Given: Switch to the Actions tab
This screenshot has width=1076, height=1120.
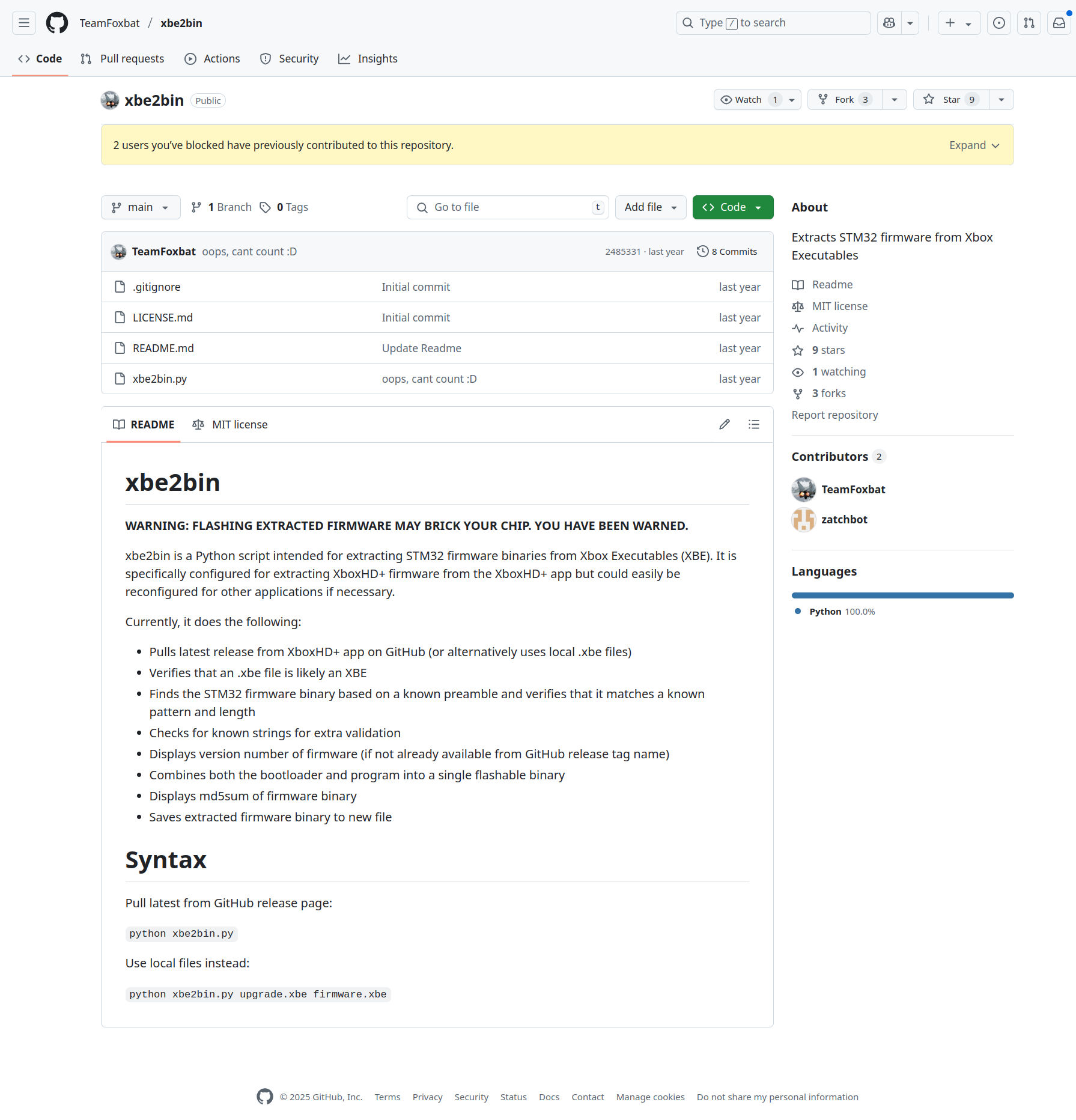Looking at the screenshot, I should pos(212,59).
